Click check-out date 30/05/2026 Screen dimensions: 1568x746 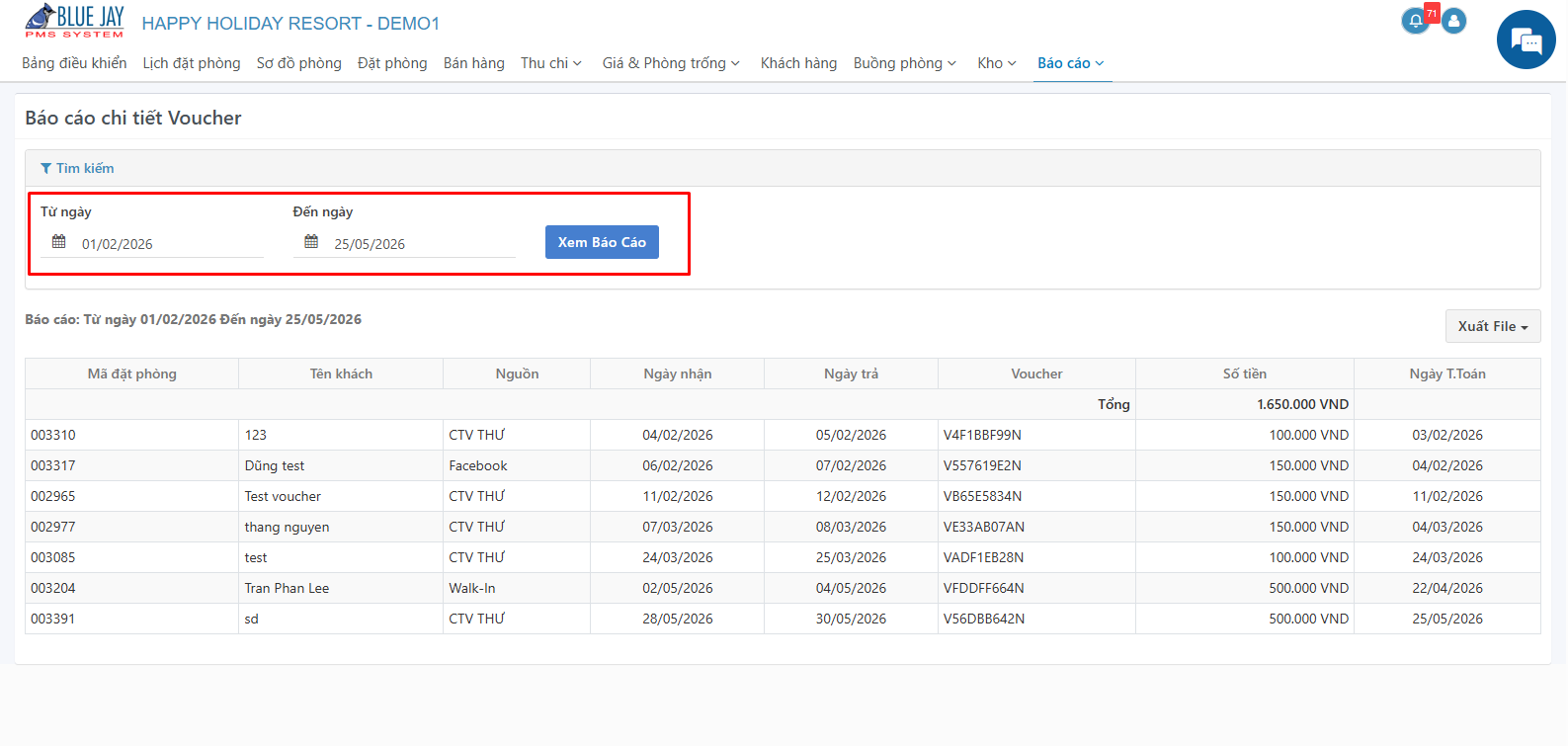pyautogui.click(x=852, y=619)
